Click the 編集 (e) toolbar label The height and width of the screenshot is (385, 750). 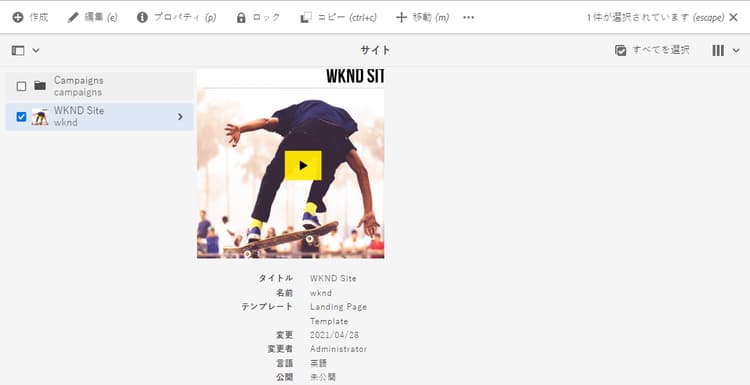tap(100, 18)
